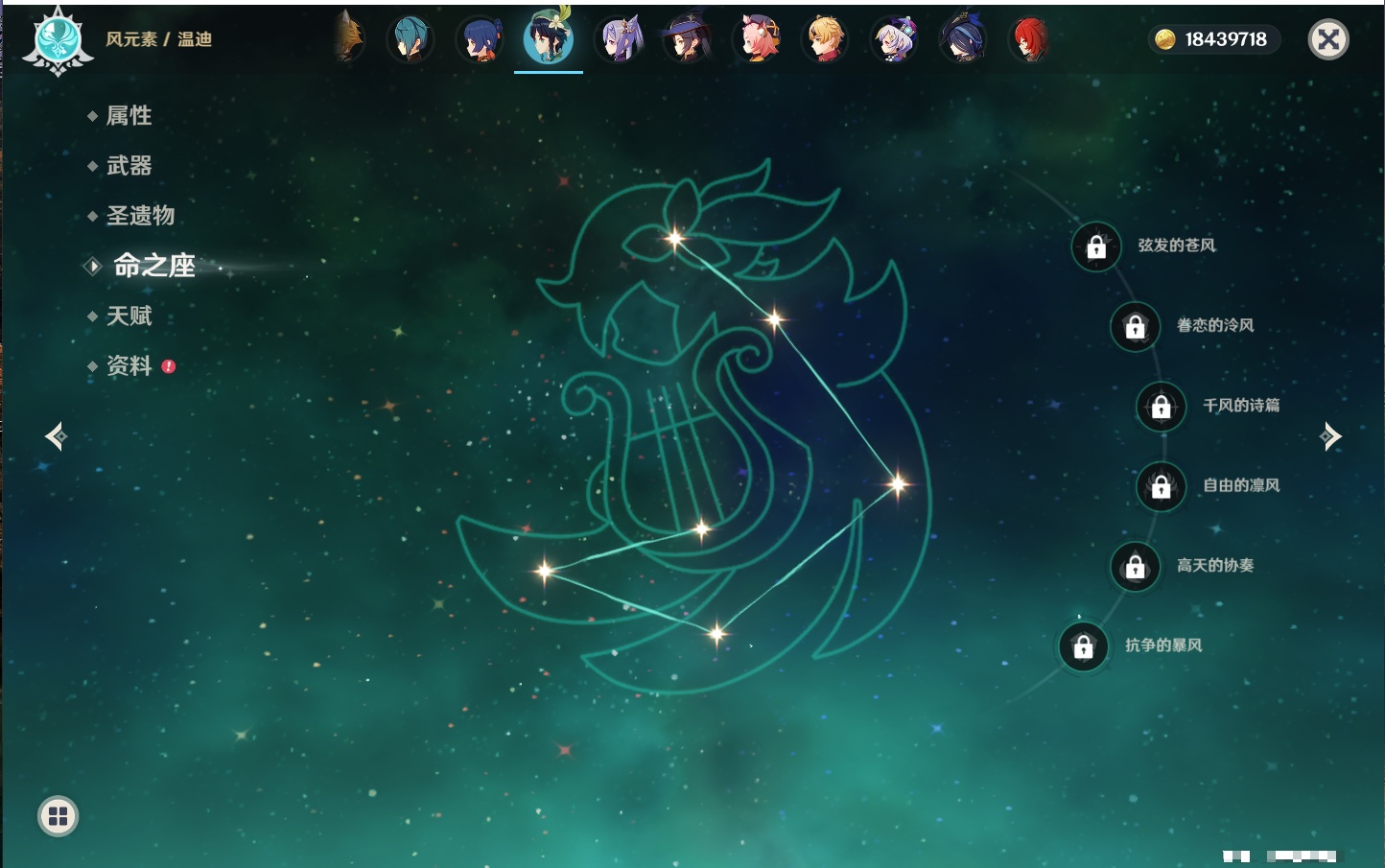Screen dimensions: 1385x868
Task: Pick the pink-haired cat-eared character portrait
Action: pos(757,39)
